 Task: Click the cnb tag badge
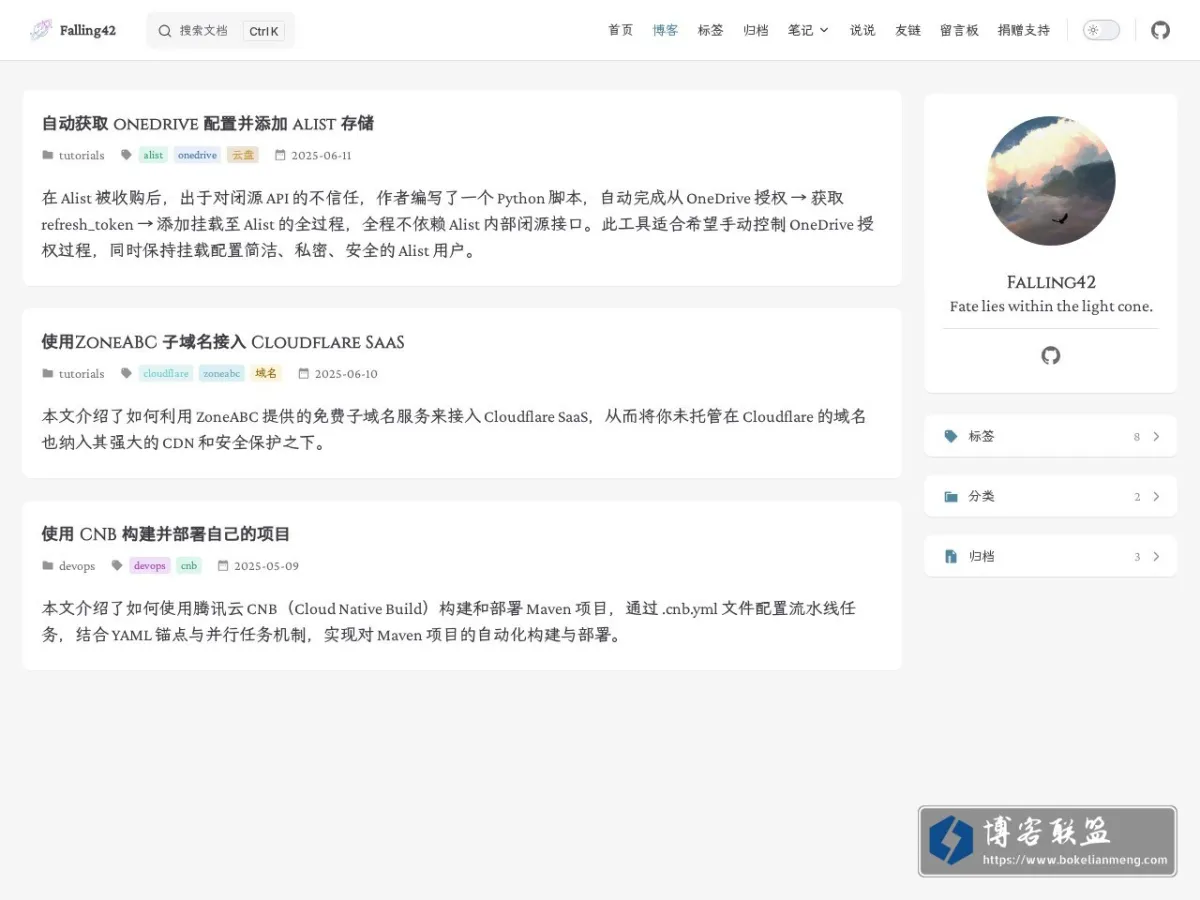pyautogui.click(x=189, y=565)
